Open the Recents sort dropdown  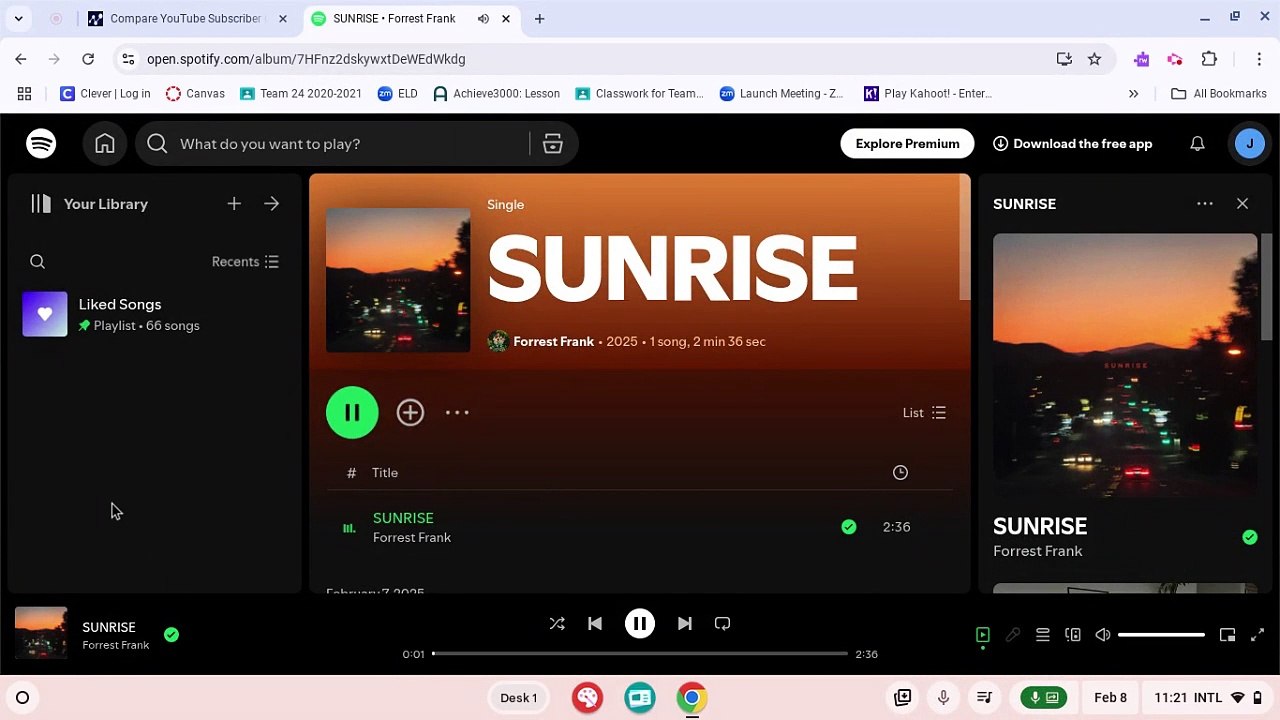click(x=246, y=262)
